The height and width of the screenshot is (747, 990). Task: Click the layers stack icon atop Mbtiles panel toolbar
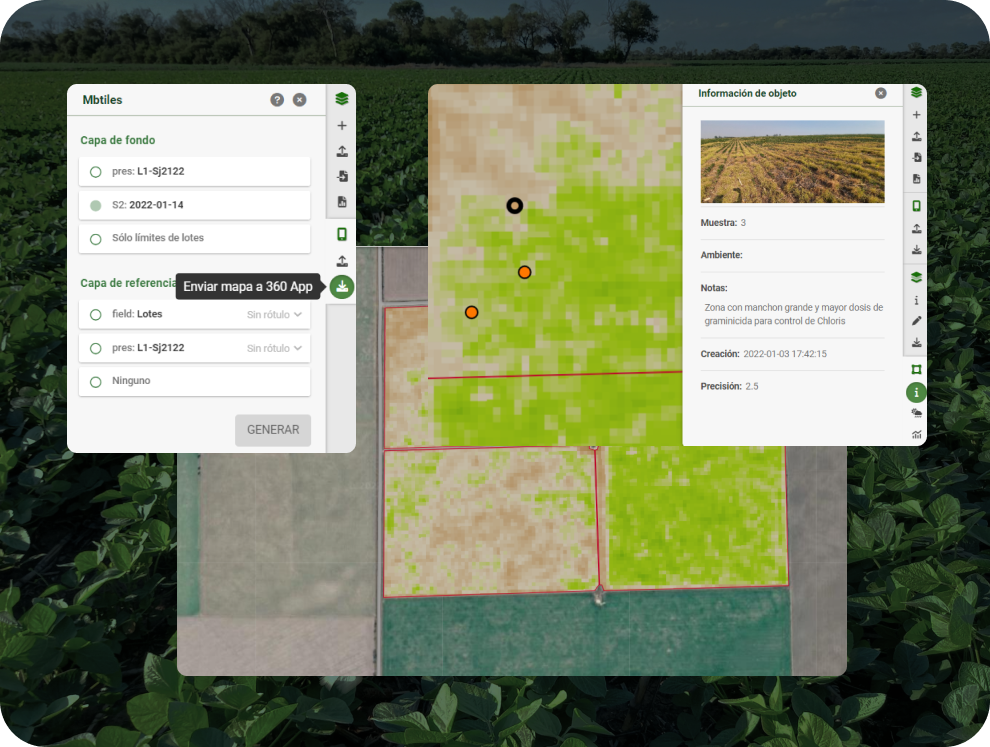point(342,99)
